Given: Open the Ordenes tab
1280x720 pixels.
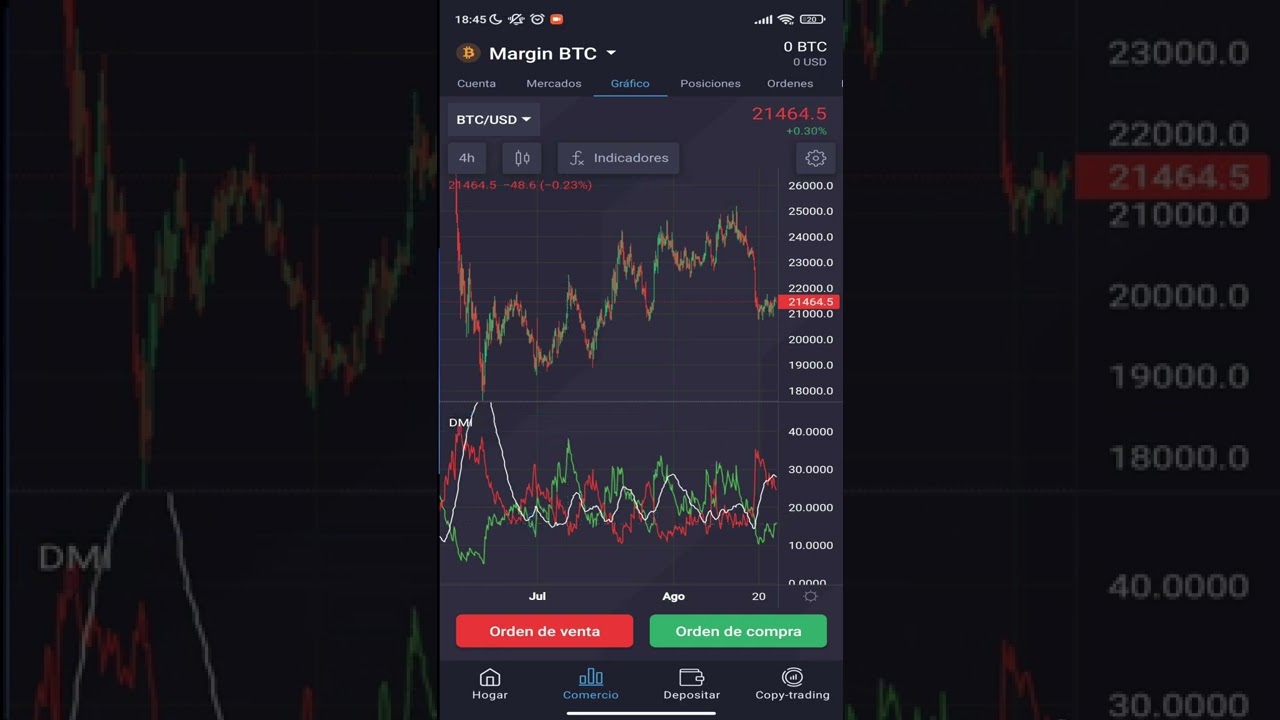Looking at the screenshot, I should tap(790, 84).
